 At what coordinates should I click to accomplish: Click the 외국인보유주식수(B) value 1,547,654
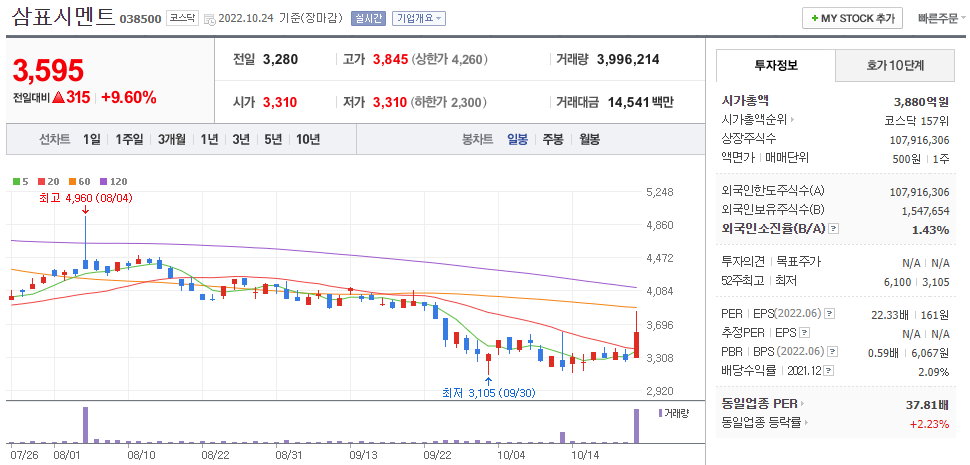click(925, 211)
